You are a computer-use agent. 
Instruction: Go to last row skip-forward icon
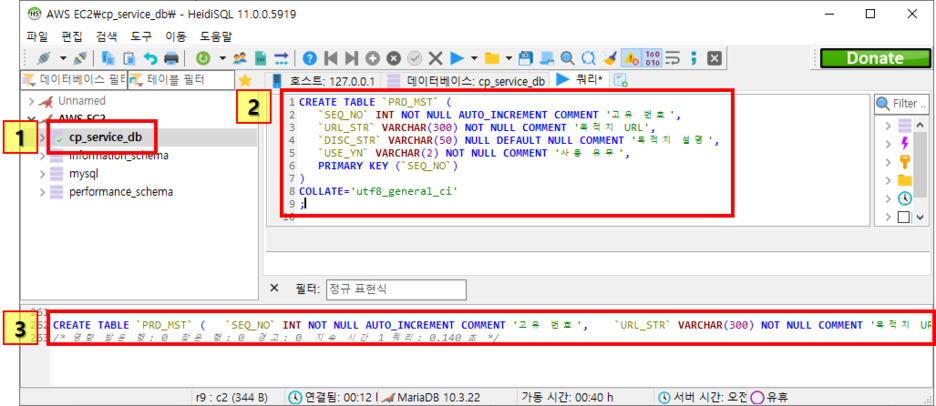coord(352,58)
